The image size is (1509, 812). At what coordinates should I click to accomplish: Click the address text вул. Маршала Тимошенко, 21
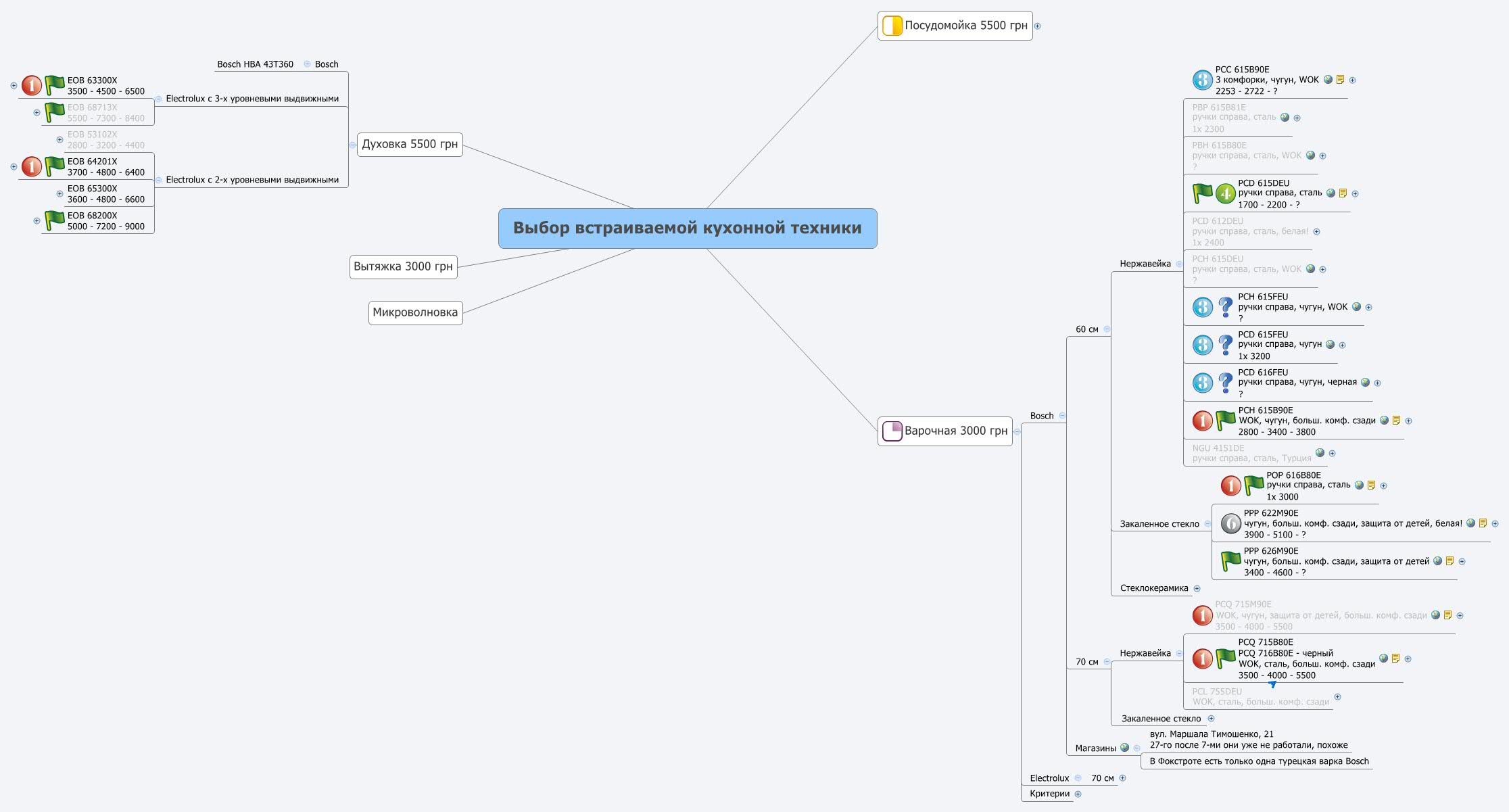(x=1212, y=734)
